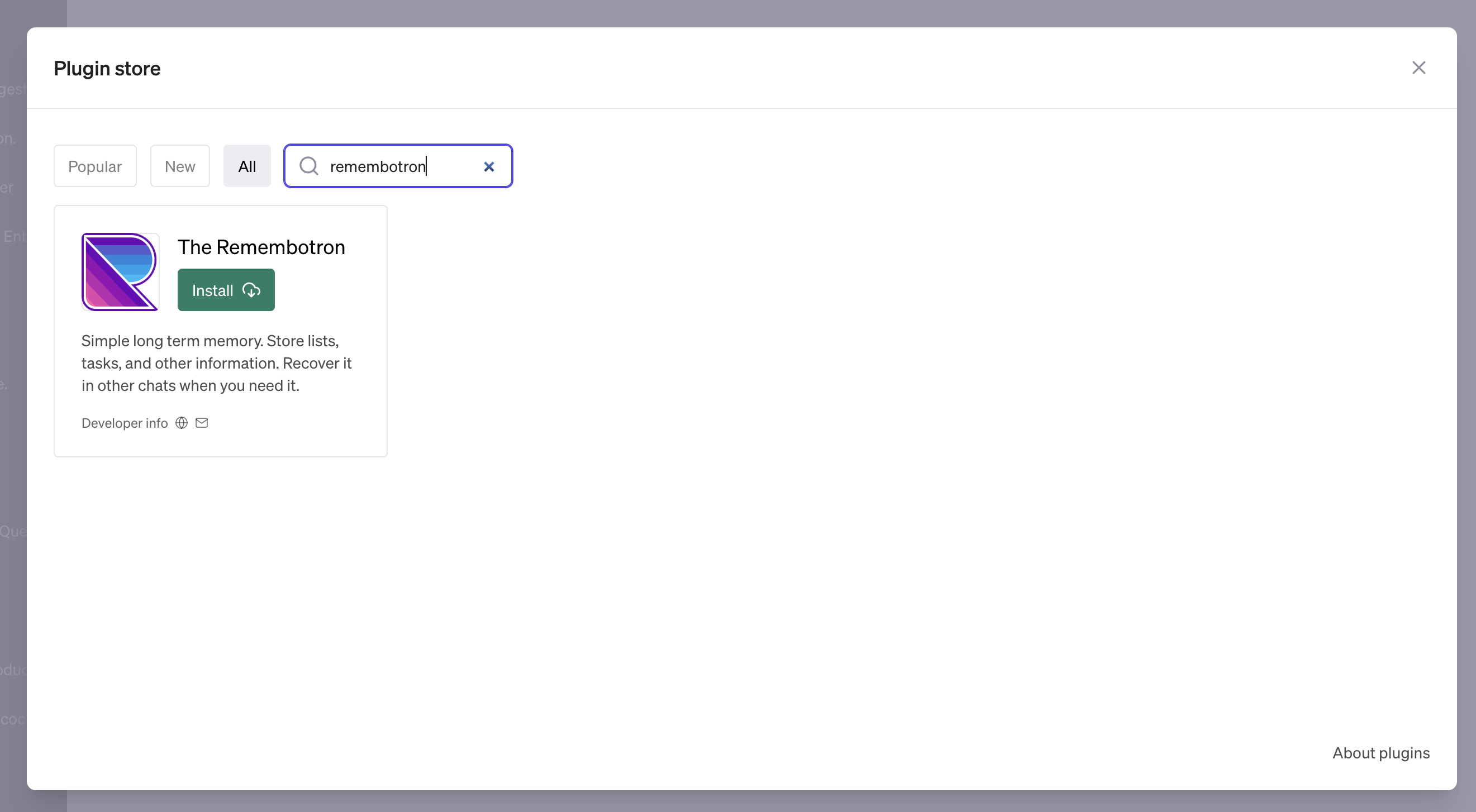This screenshot has height=812, width=1476.
Task: Select the New filter tab
Action: pos(180,166)
